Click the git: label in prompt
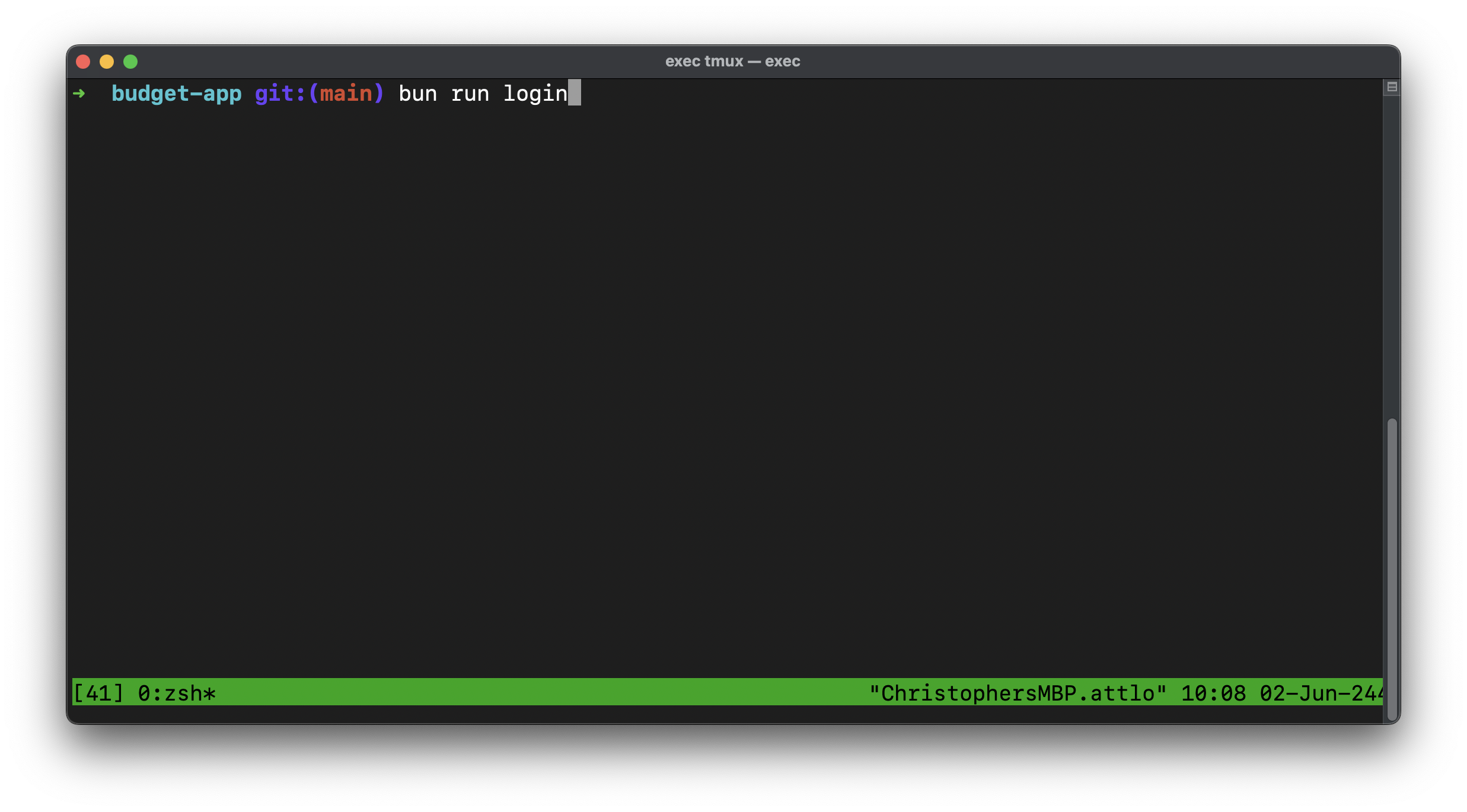This screenshot has height=812, width=1467. click(x=280, y=94)
